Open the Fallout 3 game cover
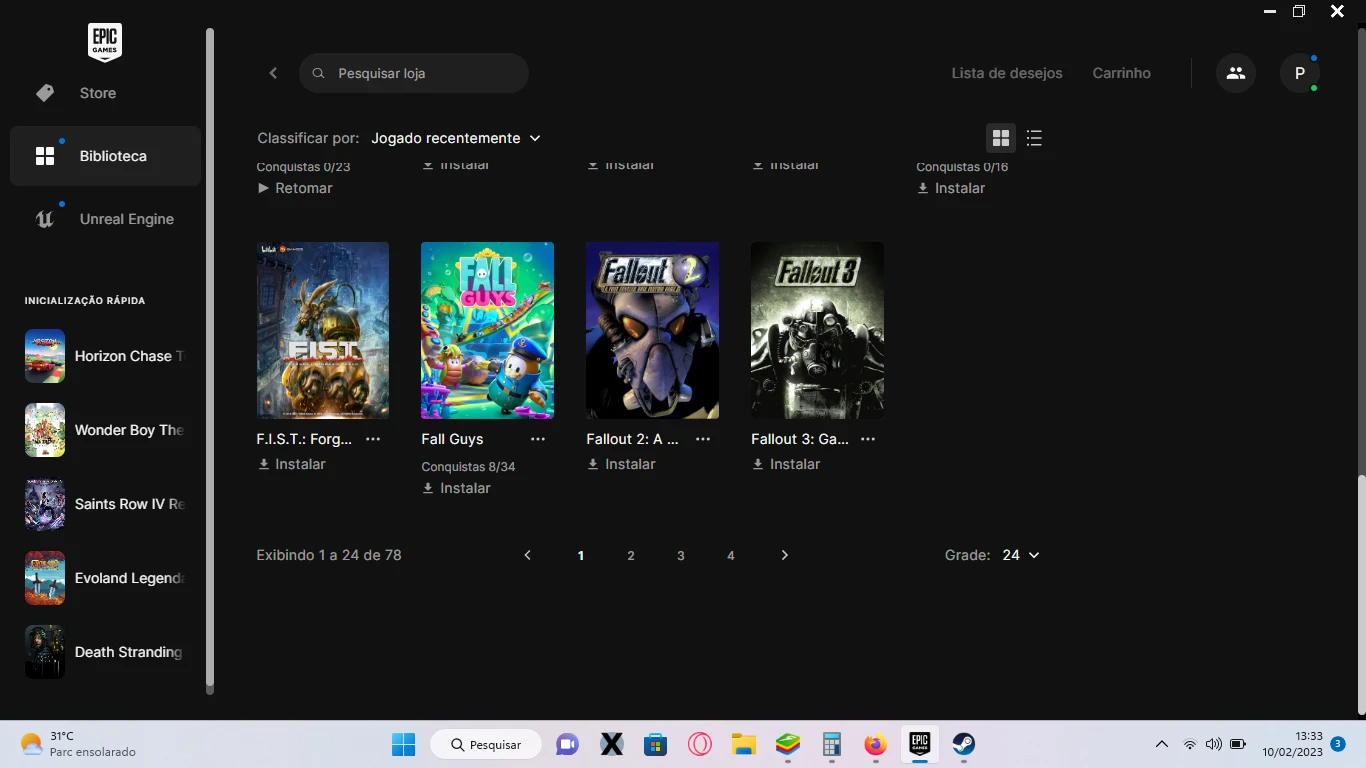Image resolution: width=1366 pixels, height=768 pixels. [x=817, y=330]
